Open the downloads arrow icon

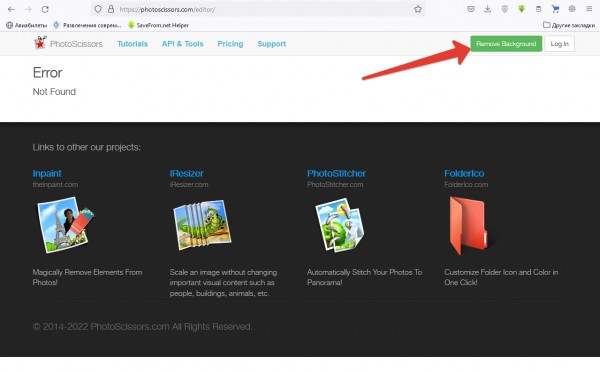tap(488, 9)
